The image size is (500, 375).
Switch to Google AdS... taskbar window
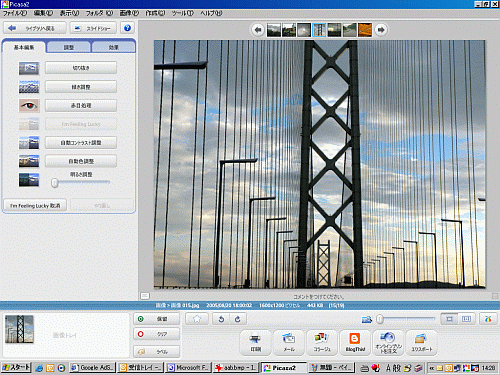[x=93, y=368]
